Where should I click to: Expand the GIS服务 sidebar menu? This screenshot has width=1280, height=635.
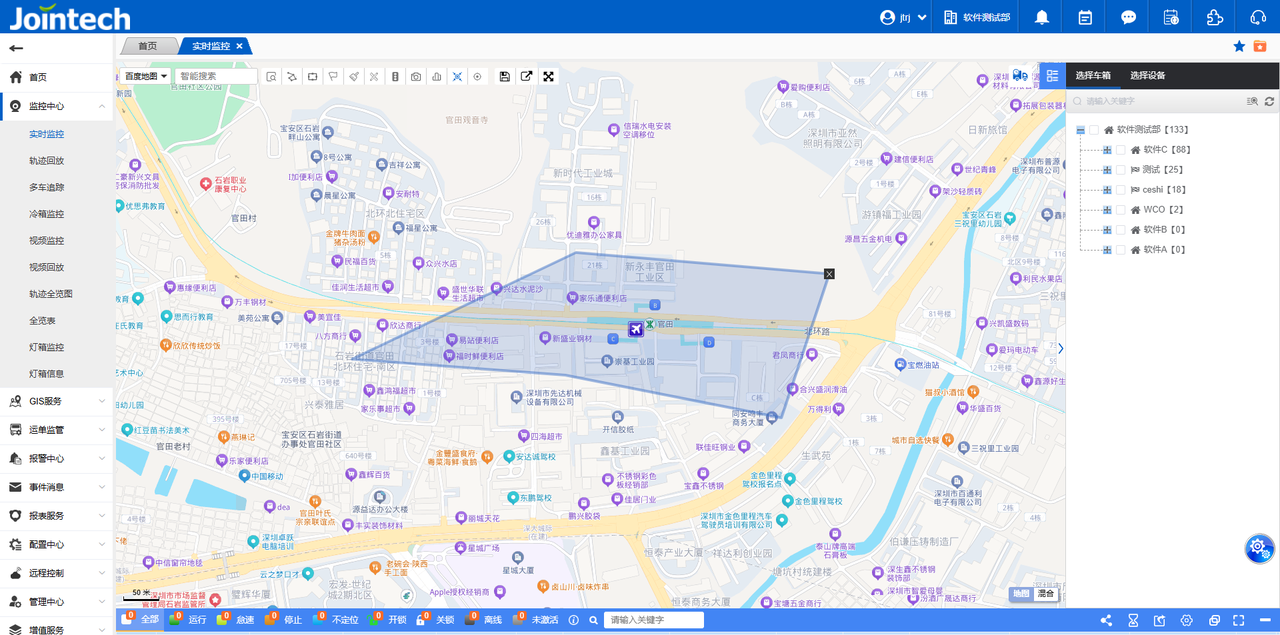(56, 401)
